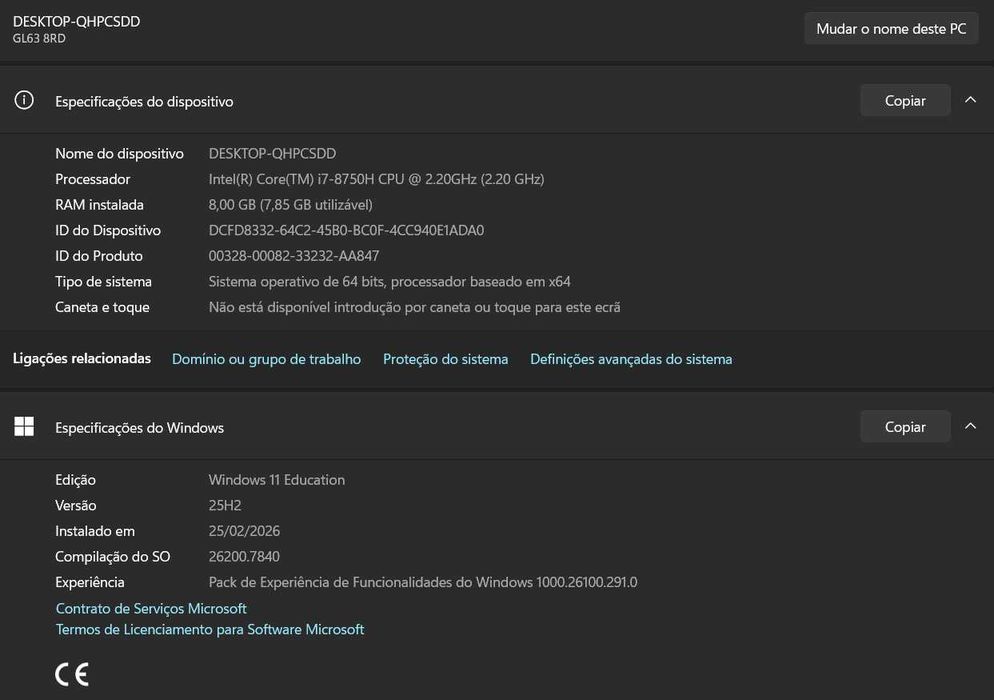Click the Especificações do Windows header title
Image resolution: width=994 pixels, height=700 pixels.
[139, 428]
